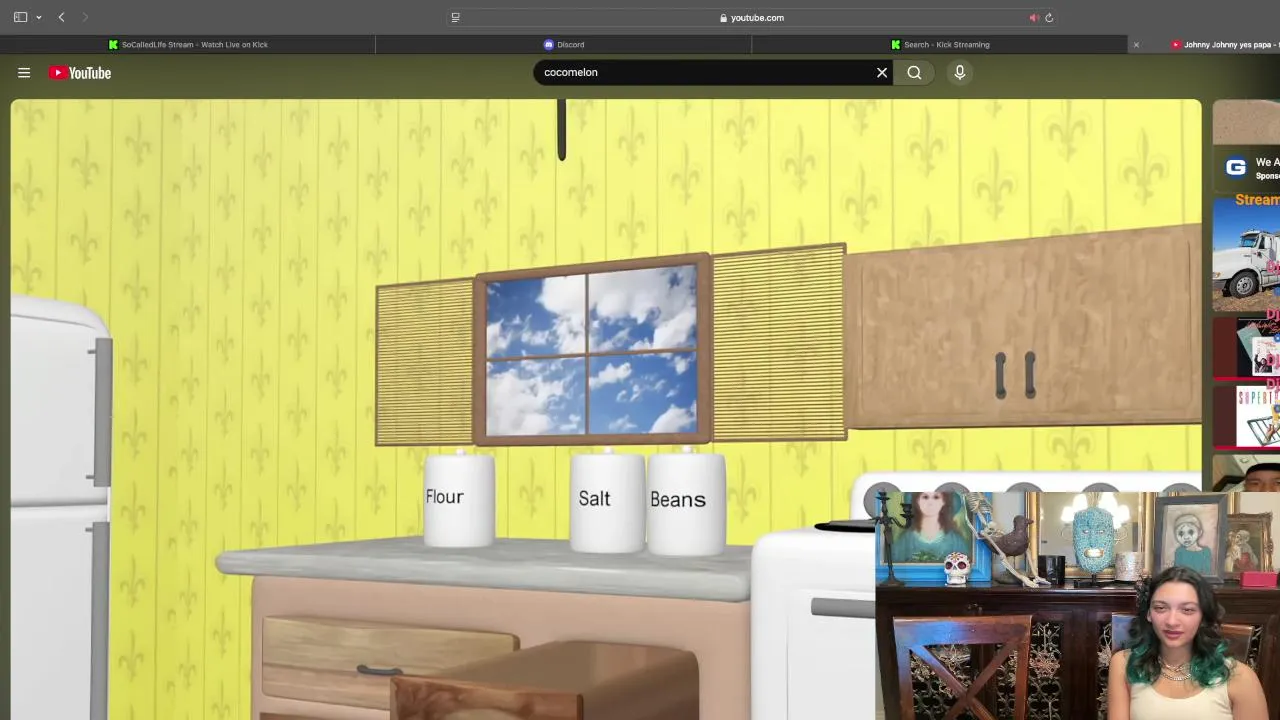Reload the YouTube page
1280x720 pixels.
[1049, 17]
